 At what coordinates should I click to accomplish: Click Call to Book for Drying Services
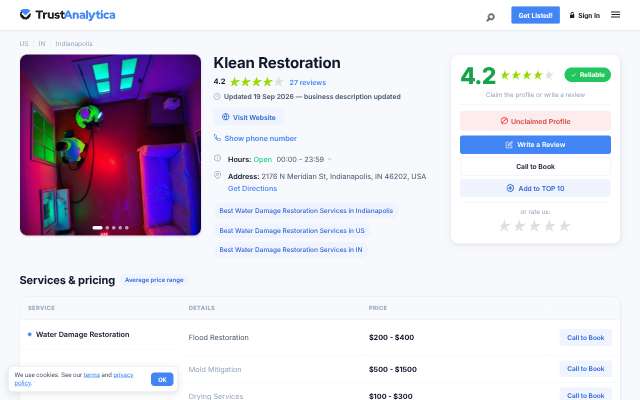pyautogui.click(x=585, y=395)
